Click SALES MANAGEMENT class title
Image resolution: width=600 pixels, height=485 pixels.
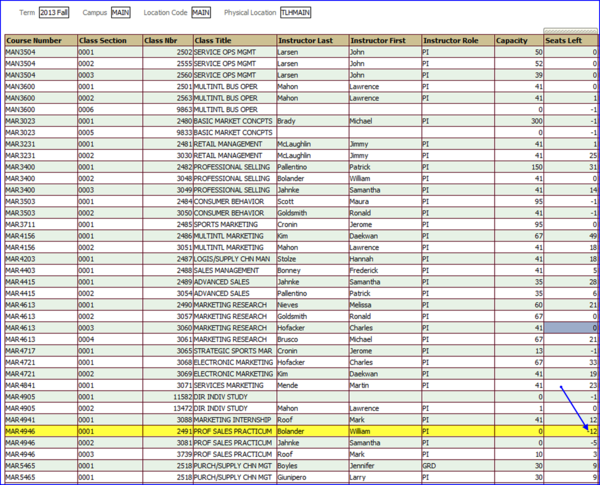coord(227,271)
